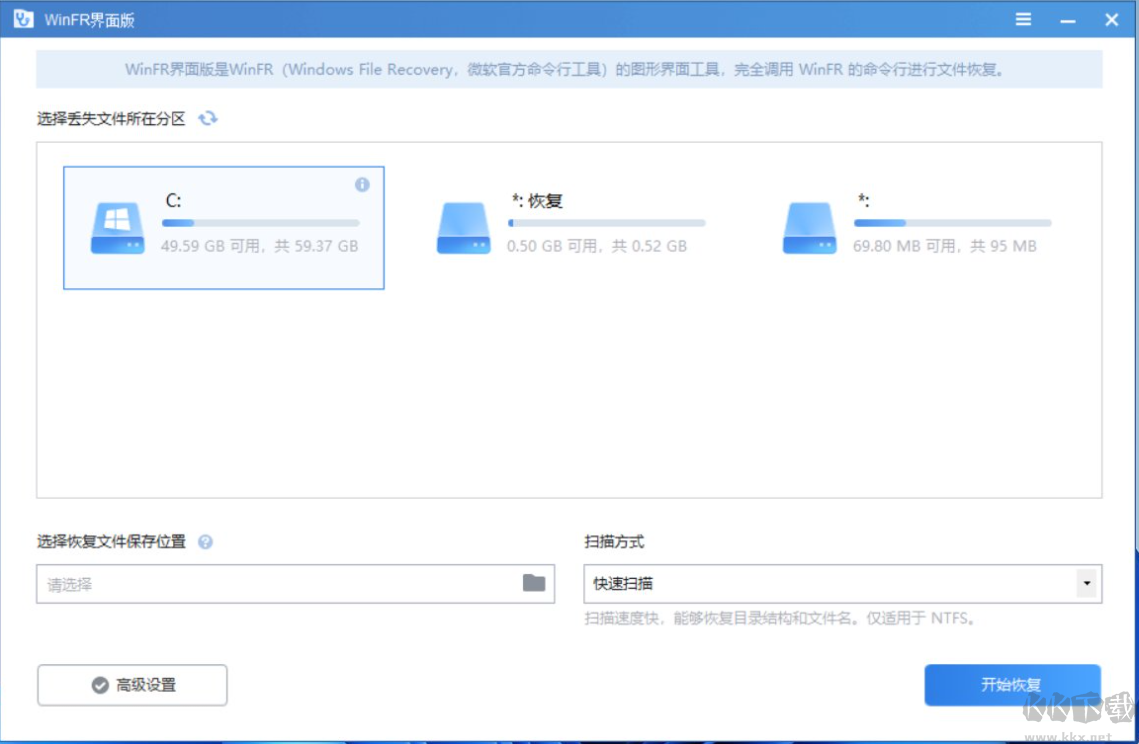Click the disk icon of the third partition
This screenshot has width=1139, height=744.
click(810, 227)
